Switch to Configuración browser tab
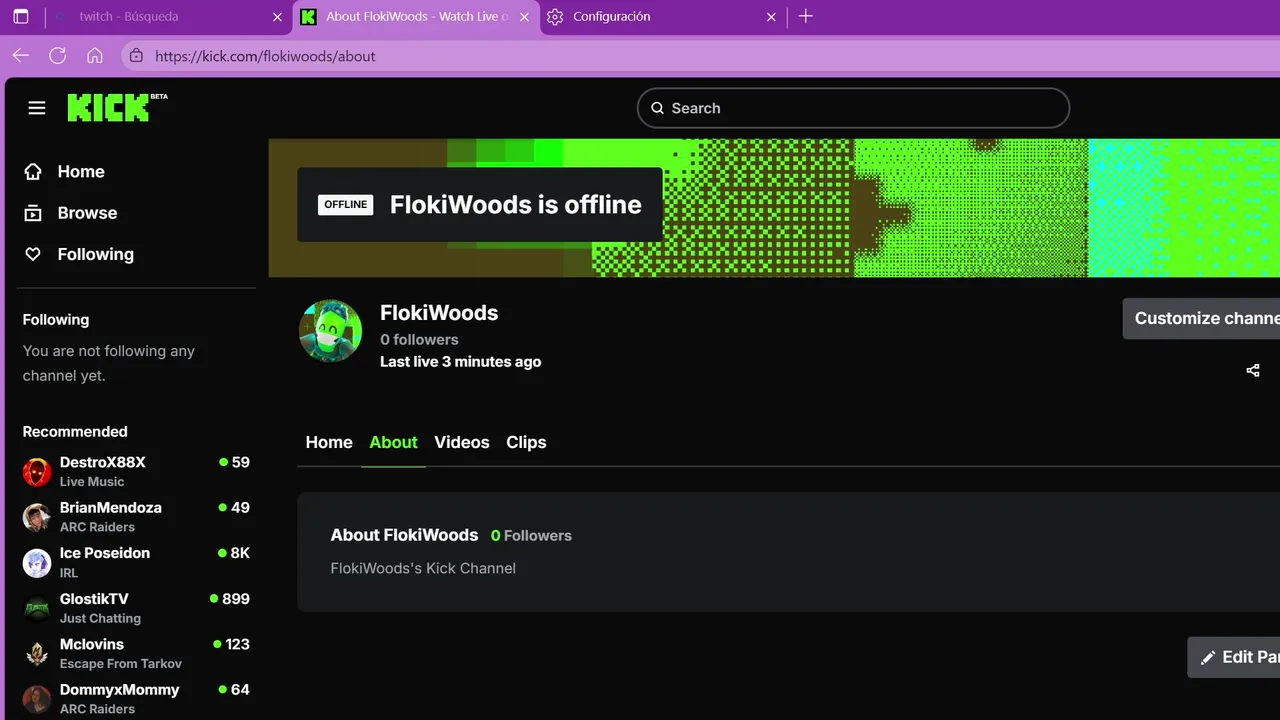The height and width of the screenshot is (720, 1280). pyautogui.click(x=664, y=17)
